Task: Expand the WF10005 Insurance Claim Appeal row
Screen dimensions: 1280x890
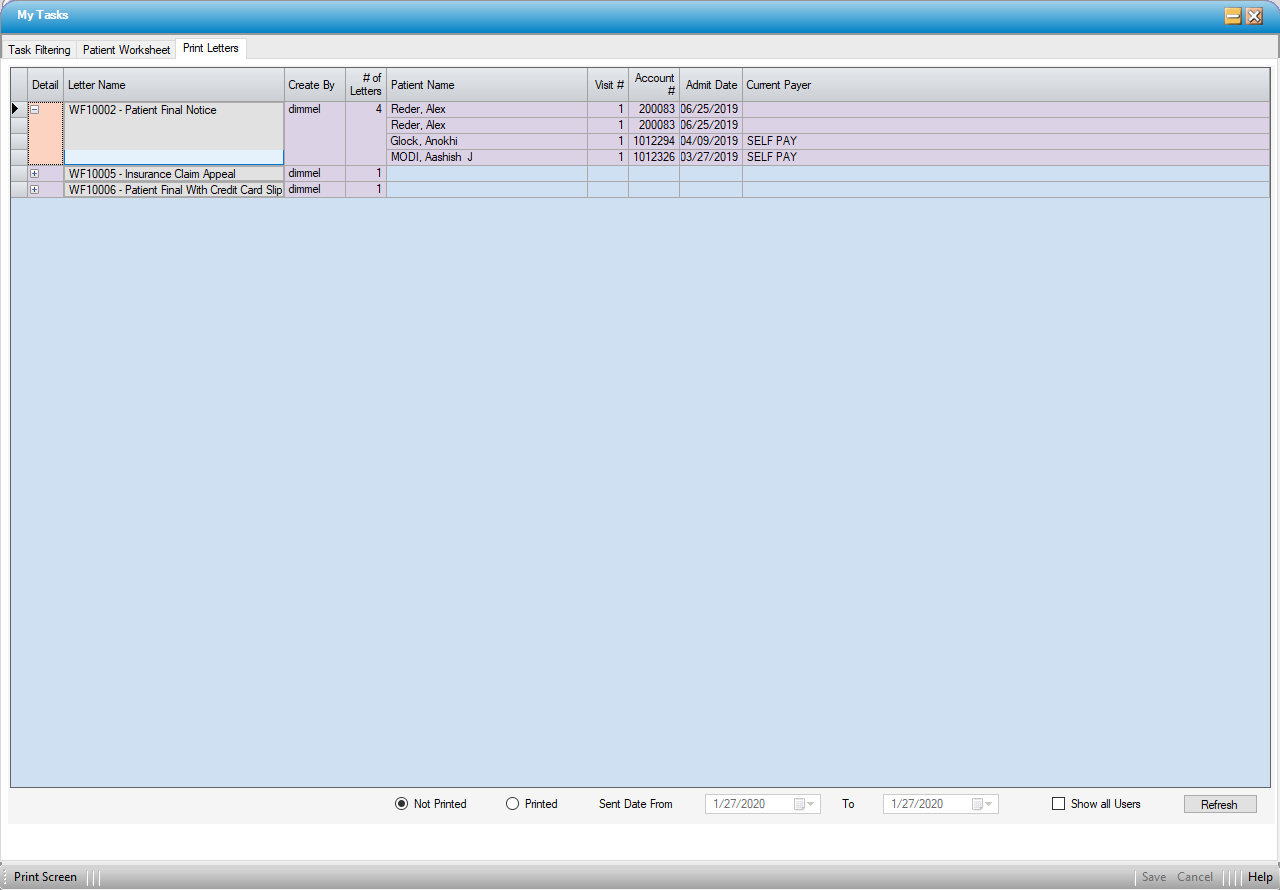Action: (x=34, y=174)
